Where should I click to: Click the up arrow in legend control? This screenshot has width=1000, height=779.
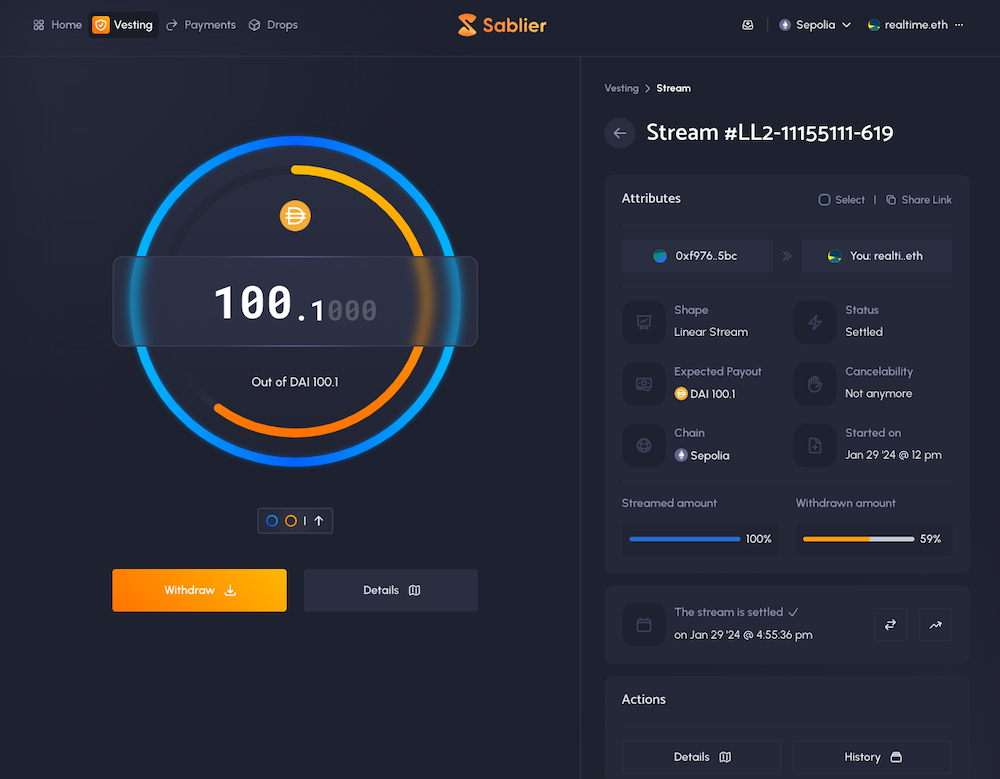pyautogui.click(x=319, y=521)
